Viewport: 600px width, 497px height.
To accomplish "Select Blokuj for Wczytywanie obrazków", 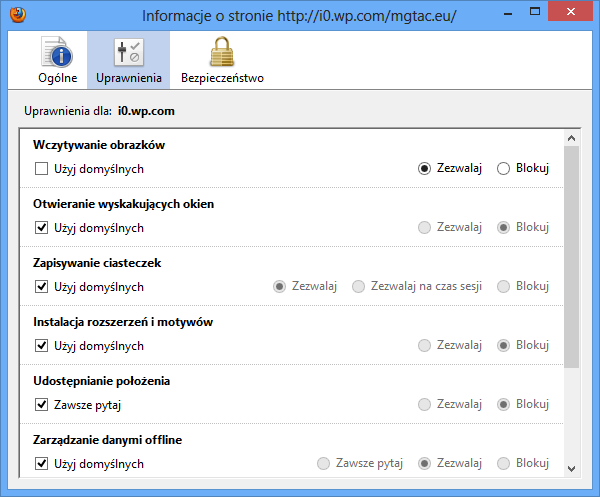I will click(x=504, y=168).
